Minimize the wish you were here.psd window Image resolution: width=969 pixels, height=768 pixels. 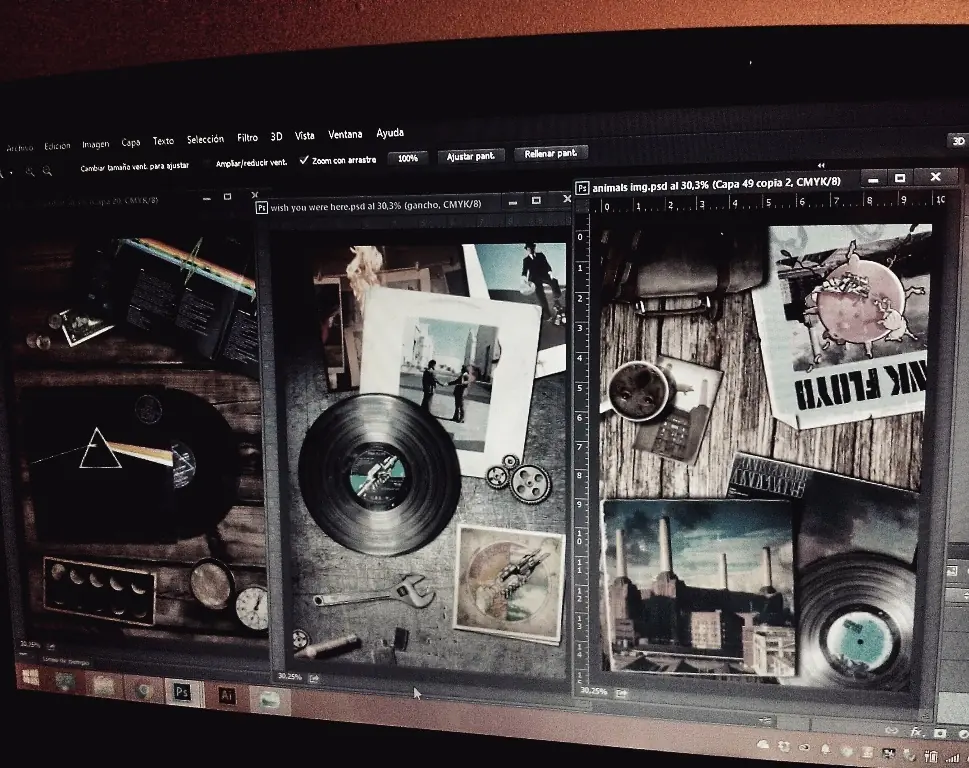[512, 201]
